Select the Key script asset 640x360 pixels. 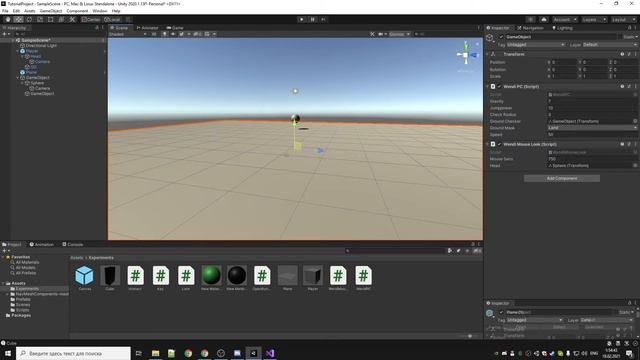[x=160, y=278]
